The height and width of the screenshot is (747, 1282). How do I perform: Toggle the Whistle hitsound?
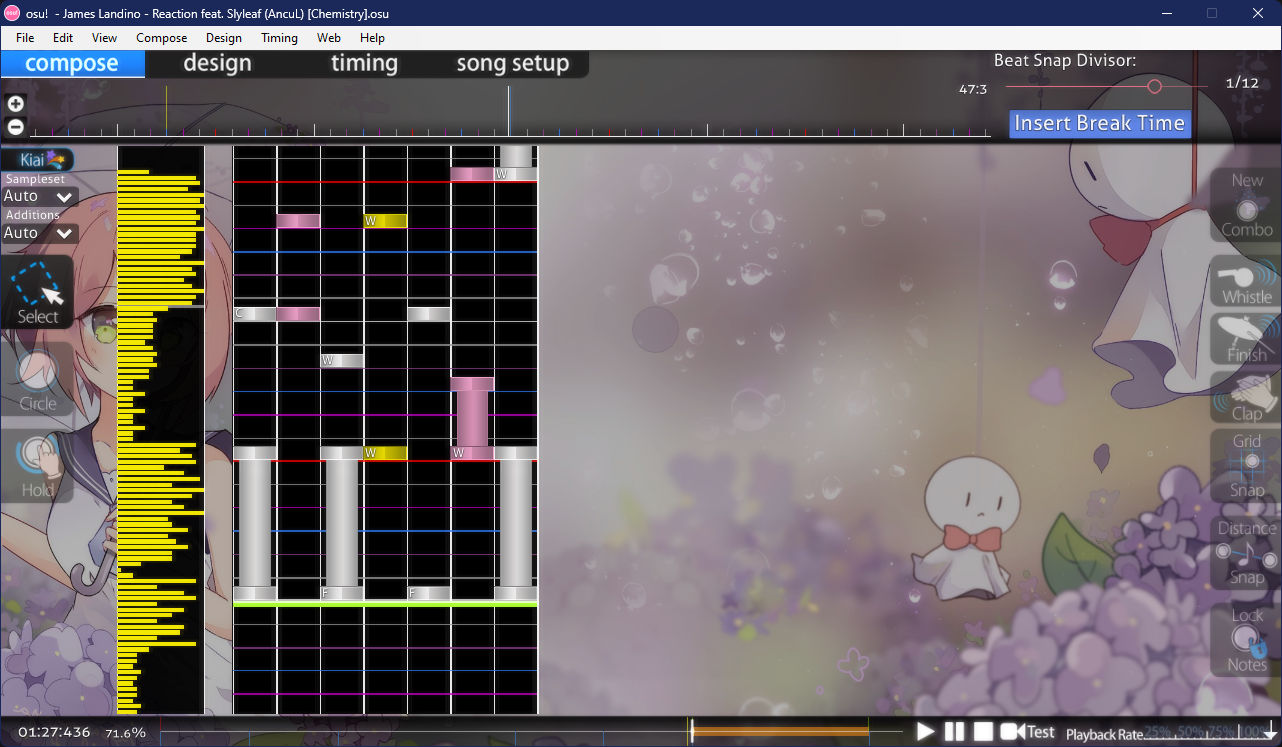1246,281
